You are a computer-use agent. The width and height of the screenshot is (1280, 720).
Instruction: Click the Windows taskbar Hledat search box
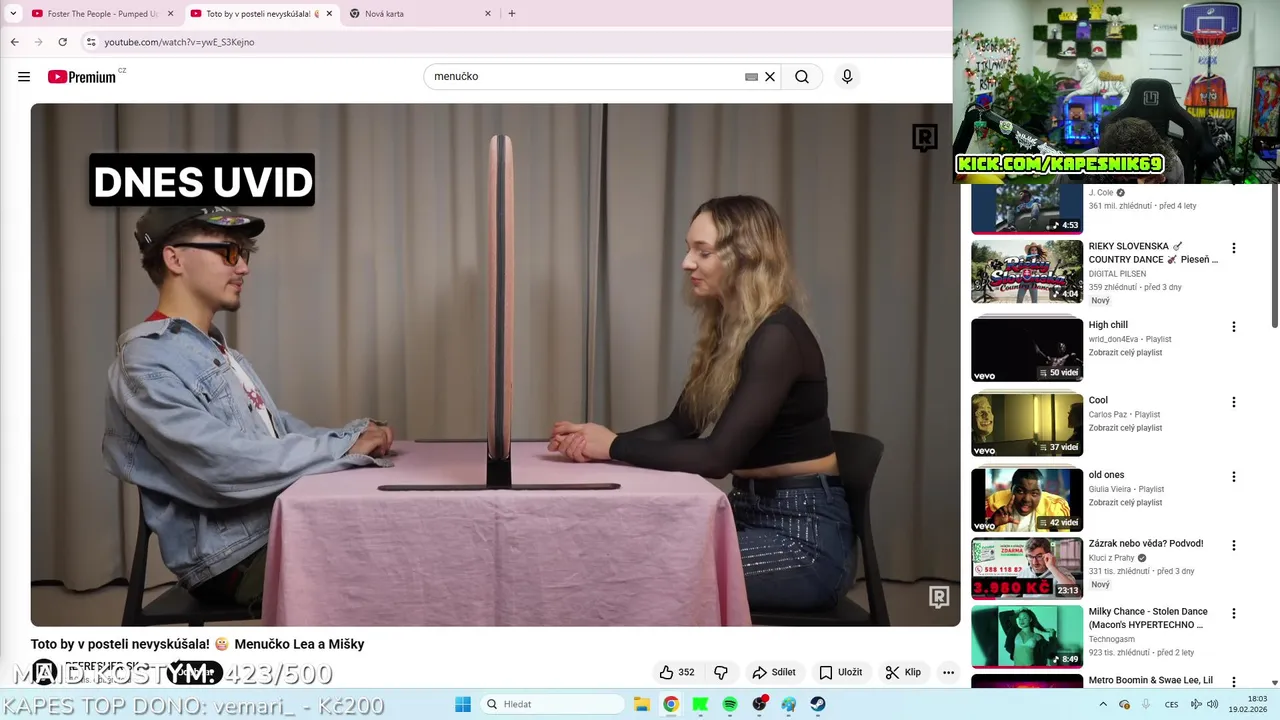[x=553, y=704]
